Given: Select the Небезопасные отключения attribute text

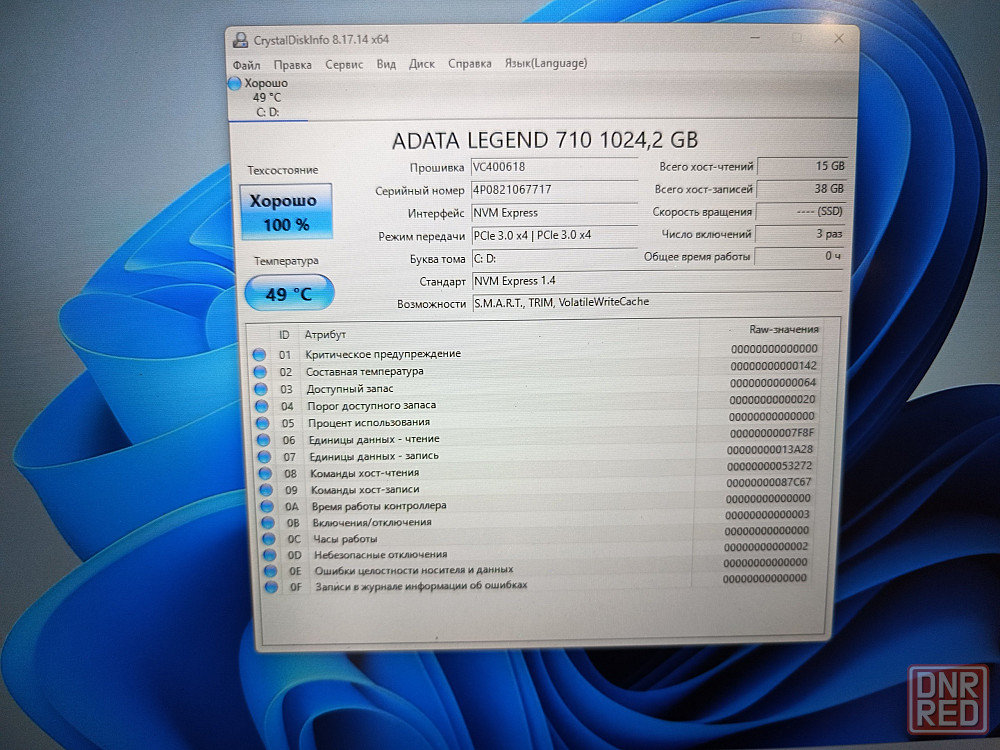Looking at the screenshot, I should [380, 555].
